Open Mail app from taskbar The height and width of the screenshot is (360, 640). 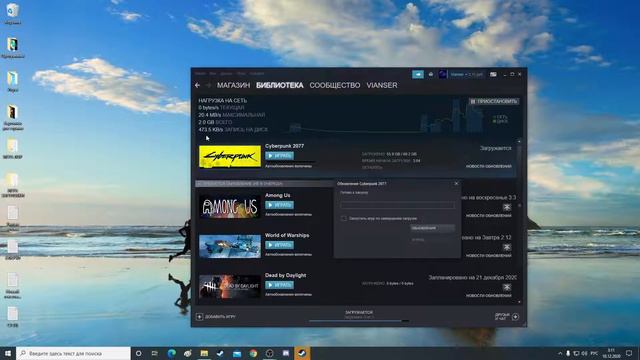[237, 353]
